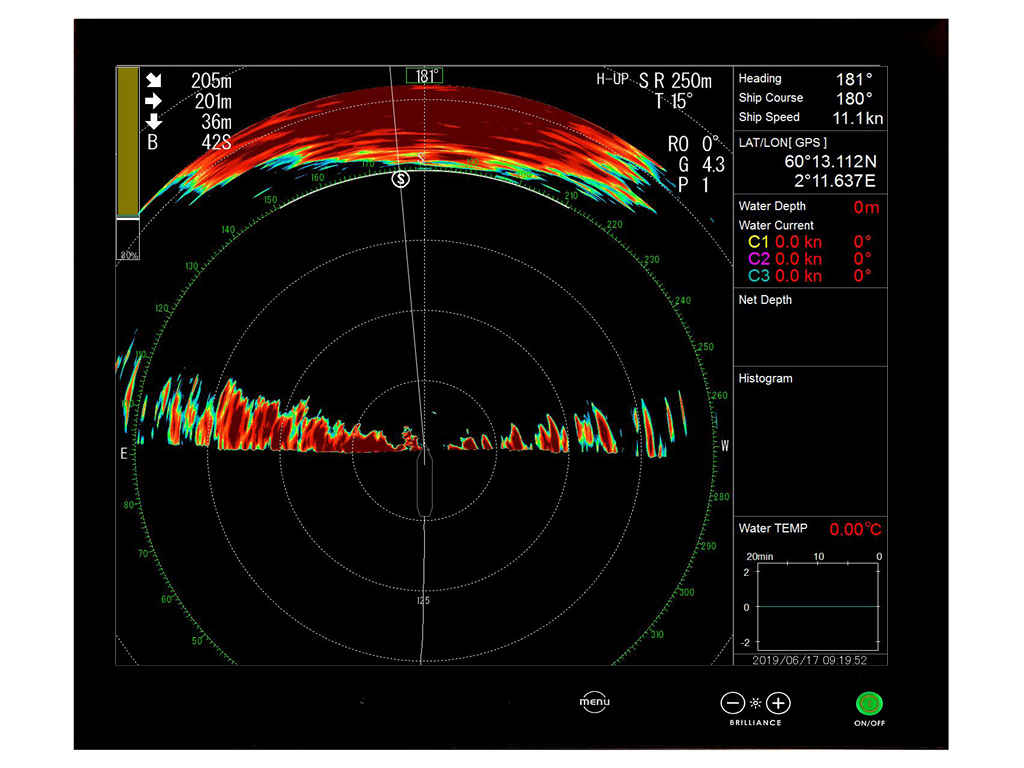Screen dimensions: 1024x768
Task: Click the olive level bar gauge
Action: point(128,141)
